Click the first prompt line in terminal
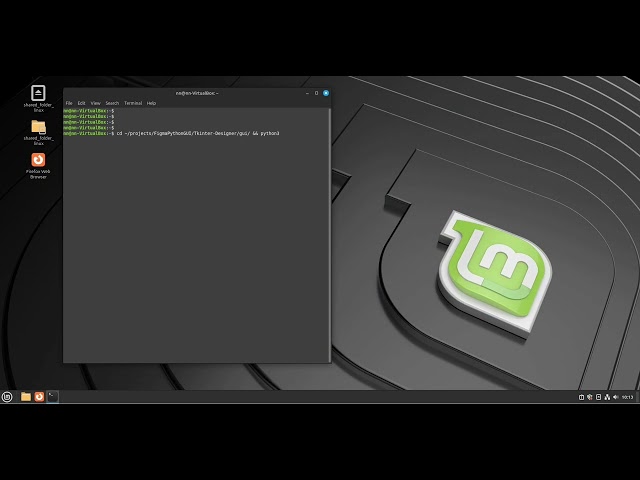 [x=89, y=111]
